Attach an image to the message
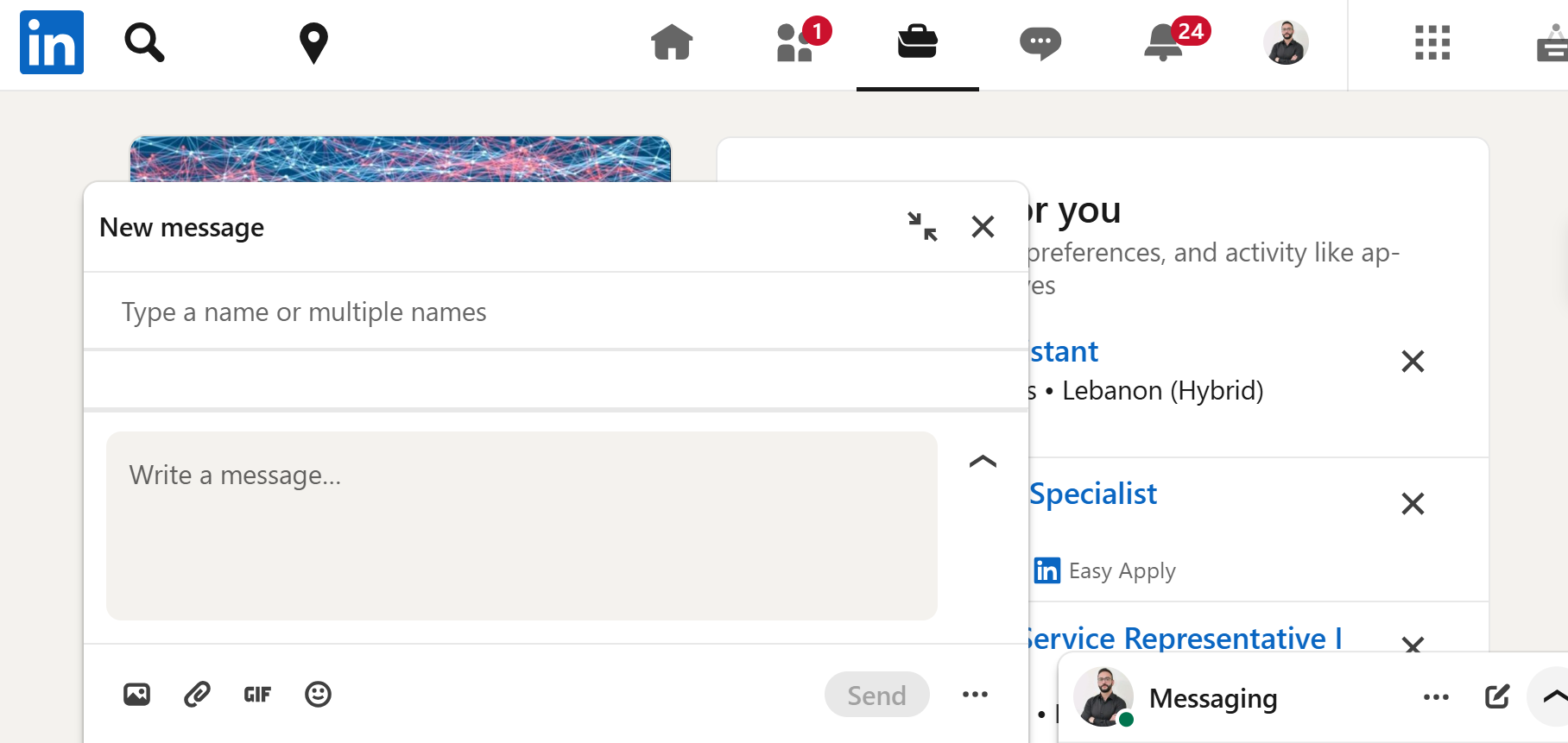The width and height of the screenshot is (1568, 743). (136, 695)
